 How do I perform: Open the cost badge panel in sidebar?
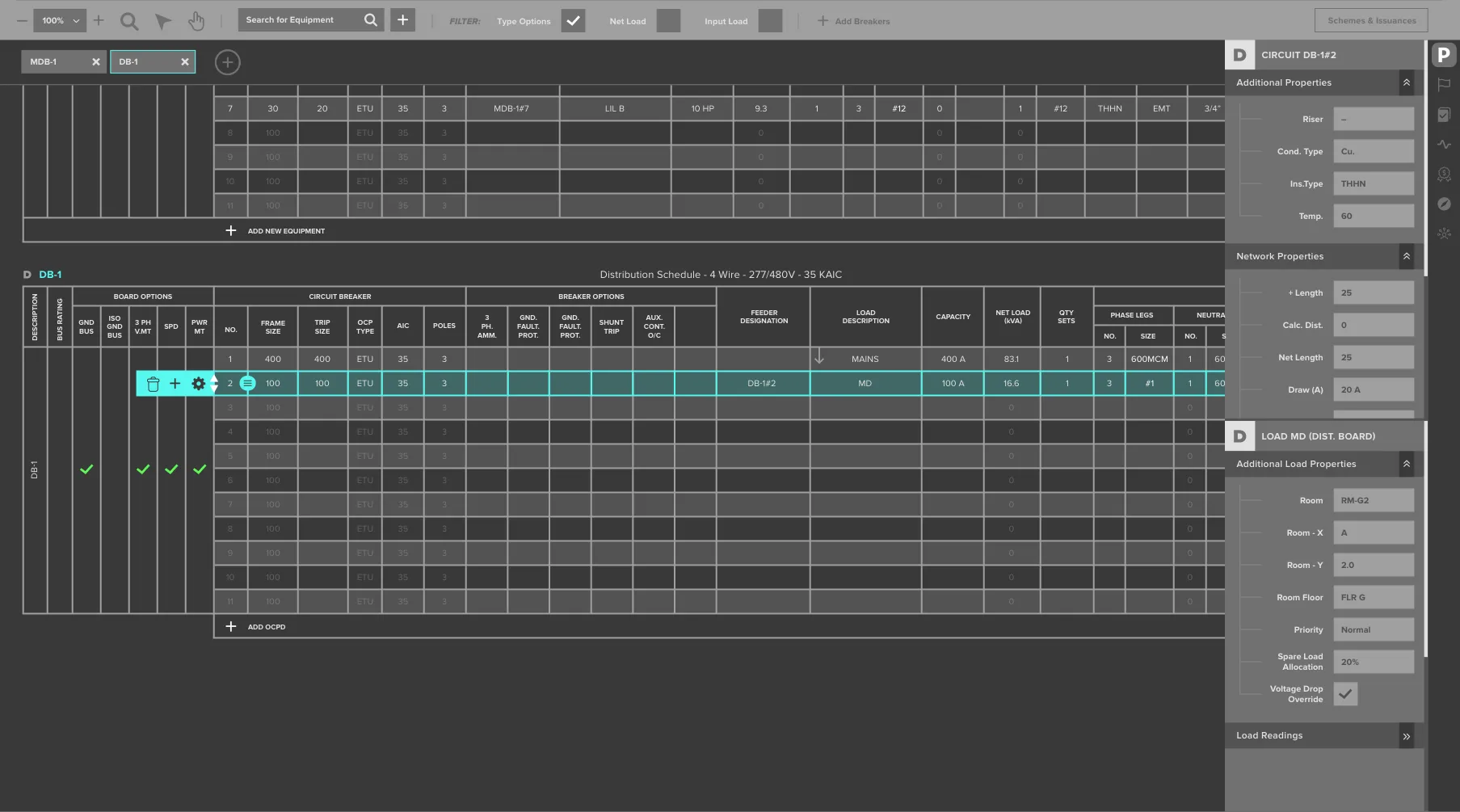[1444, 175]
